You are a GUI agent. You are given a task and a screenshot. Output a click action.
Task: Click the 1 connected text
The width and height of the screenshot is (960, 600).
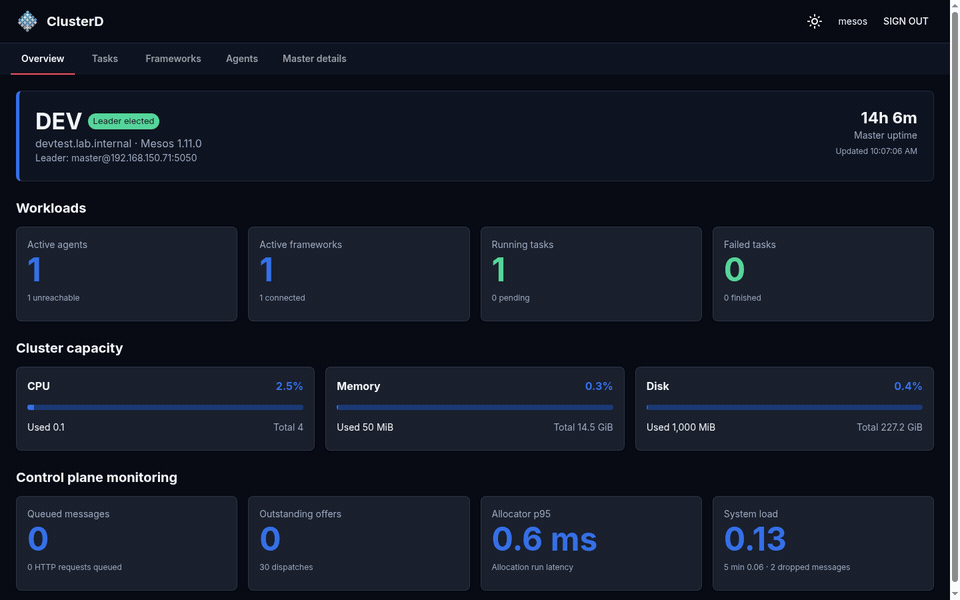pos(282,298)
